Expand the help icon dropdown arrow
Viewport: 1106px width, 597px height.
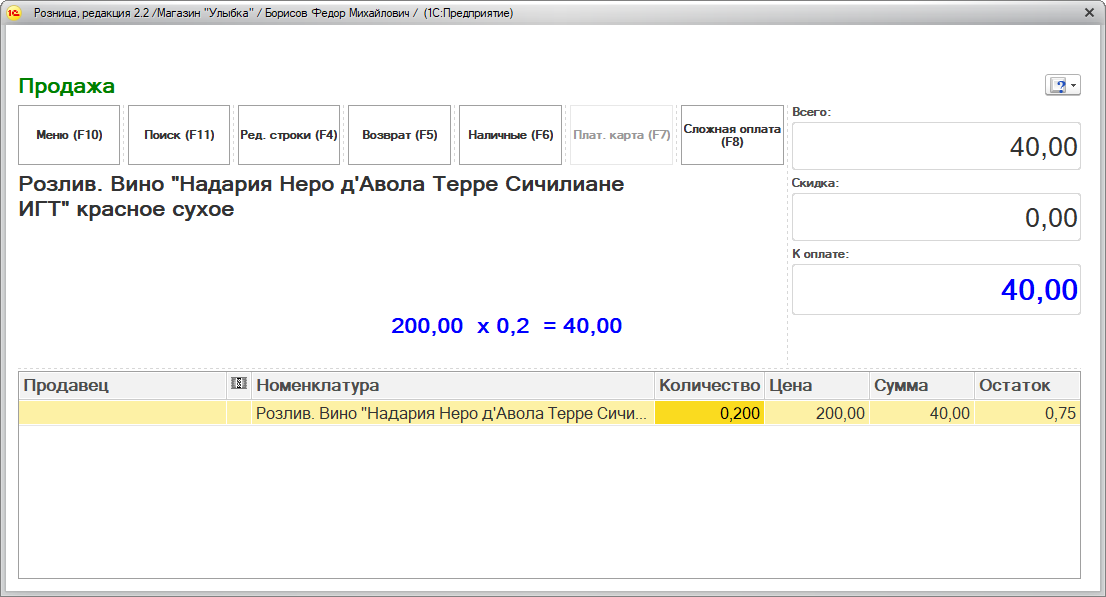(1074, 85)
